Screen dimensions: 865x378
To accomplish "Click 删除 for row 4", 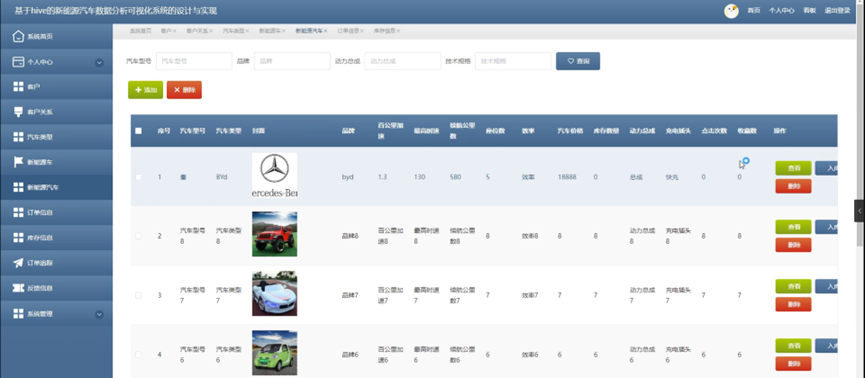I will [793, 364].
